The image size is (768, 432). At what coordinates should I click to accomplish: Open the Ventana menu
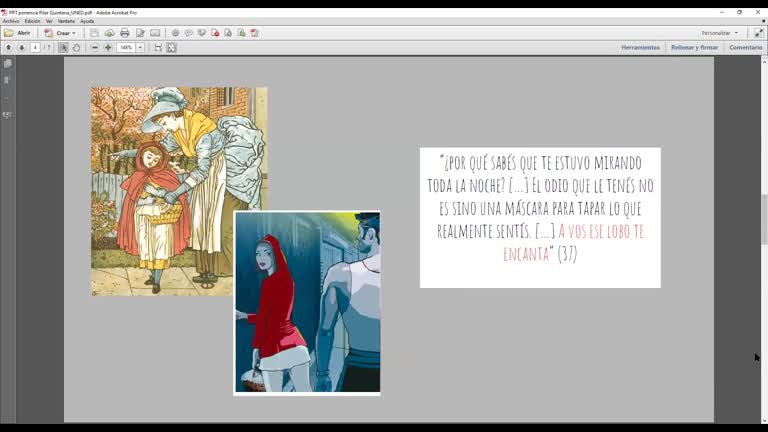click(x=66, y=20)
